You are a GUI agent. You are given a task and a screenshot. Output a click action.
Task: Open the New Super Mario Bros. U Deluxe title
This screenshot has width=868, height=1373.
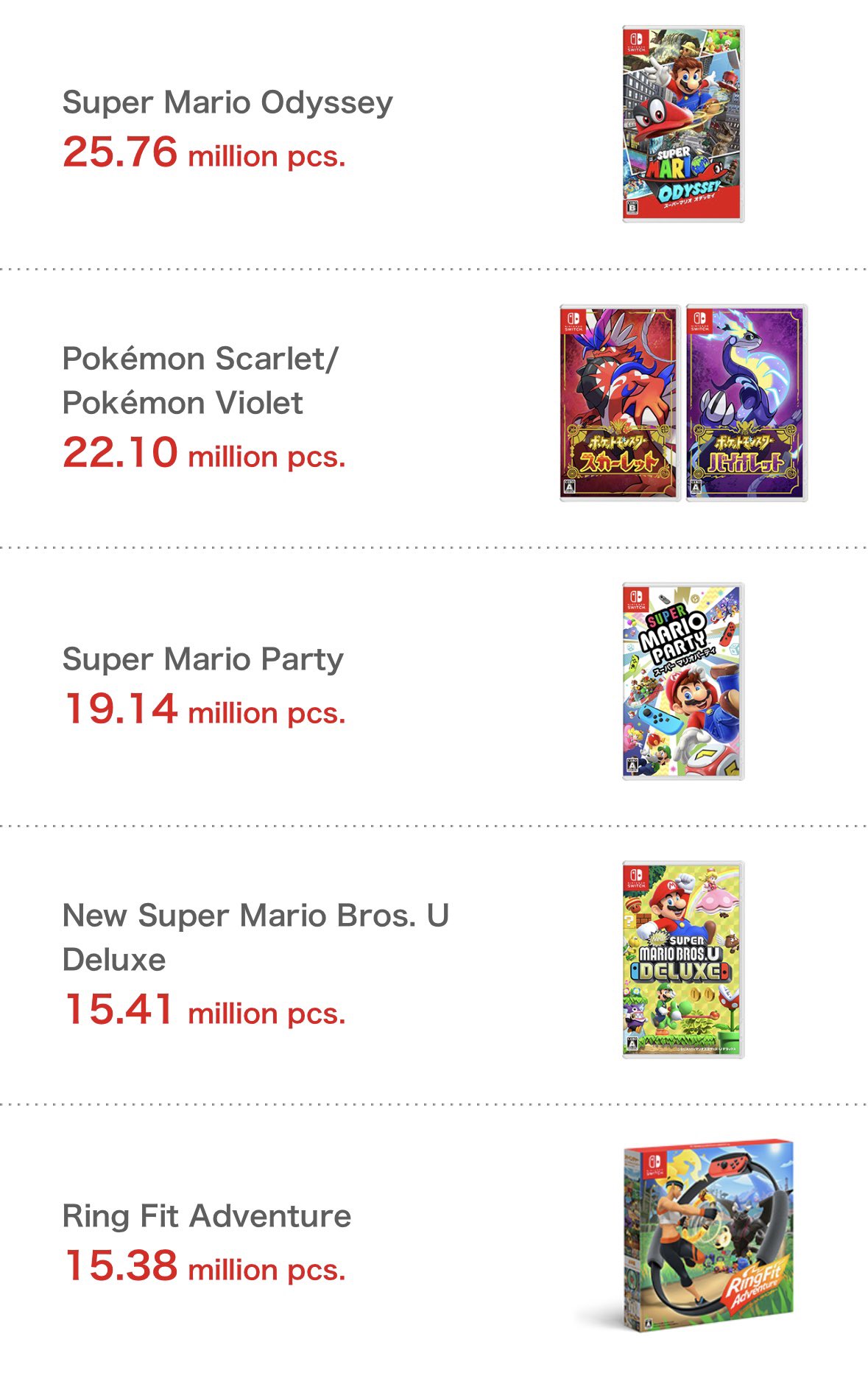(255, 937)
